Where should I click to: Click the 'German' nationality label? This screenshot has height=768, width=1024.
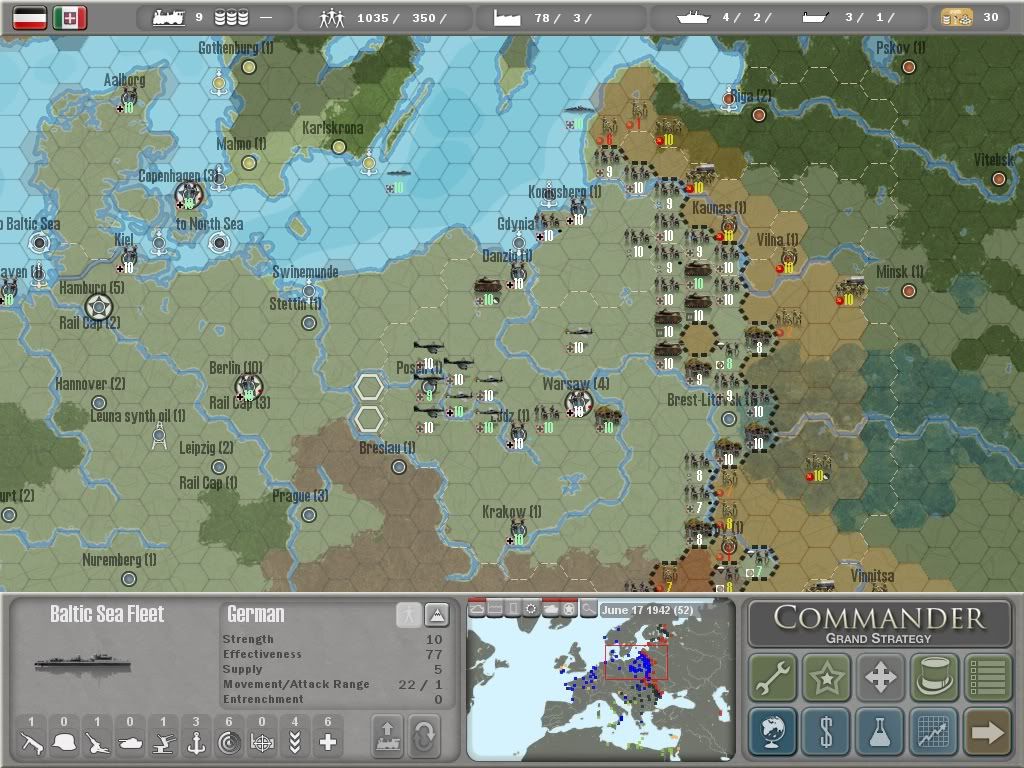point(256,614)
